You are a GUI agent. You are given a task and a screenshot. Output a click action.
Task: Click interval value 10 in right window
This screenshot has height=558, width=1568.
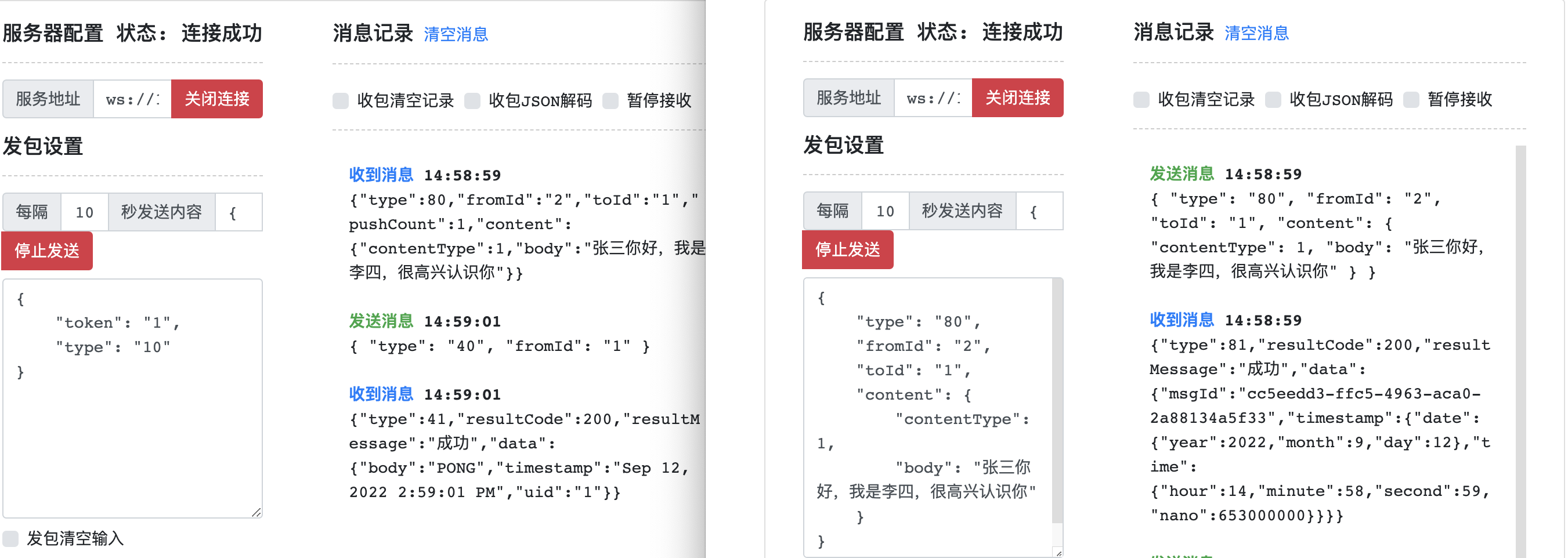pyautogui.click(x=885, y=211)
